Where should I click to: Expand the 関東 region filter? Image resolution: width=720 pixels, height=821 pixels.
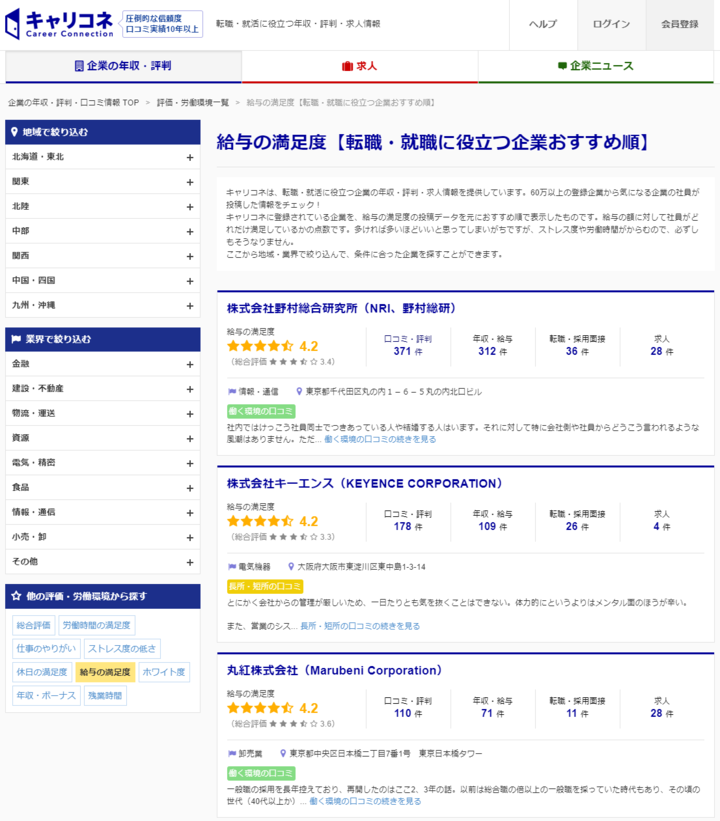103,182
